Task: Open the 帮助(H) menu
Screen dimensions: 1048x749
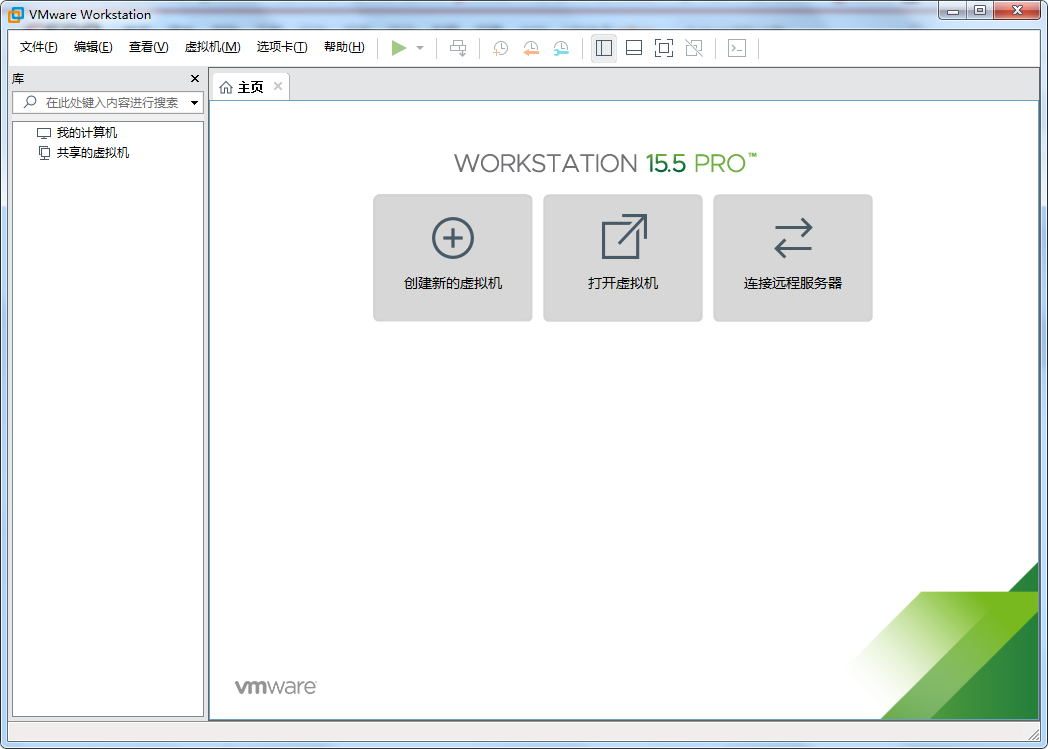Action: [x=344, y=47]
